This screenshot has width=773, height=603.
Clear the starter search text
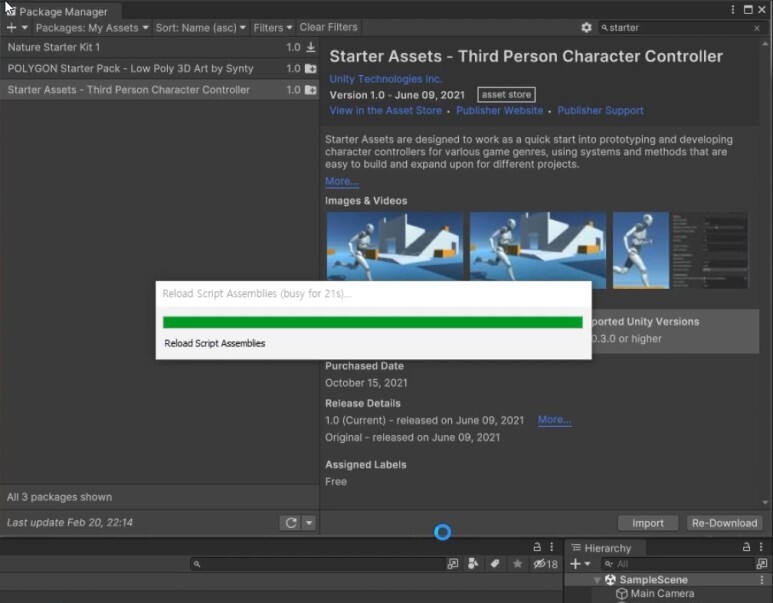[x=757, y=28]
